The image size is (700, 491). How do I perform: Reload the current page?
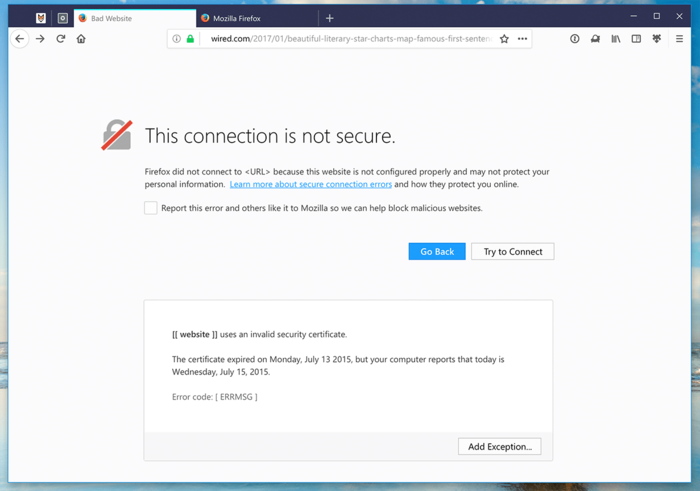60,39
